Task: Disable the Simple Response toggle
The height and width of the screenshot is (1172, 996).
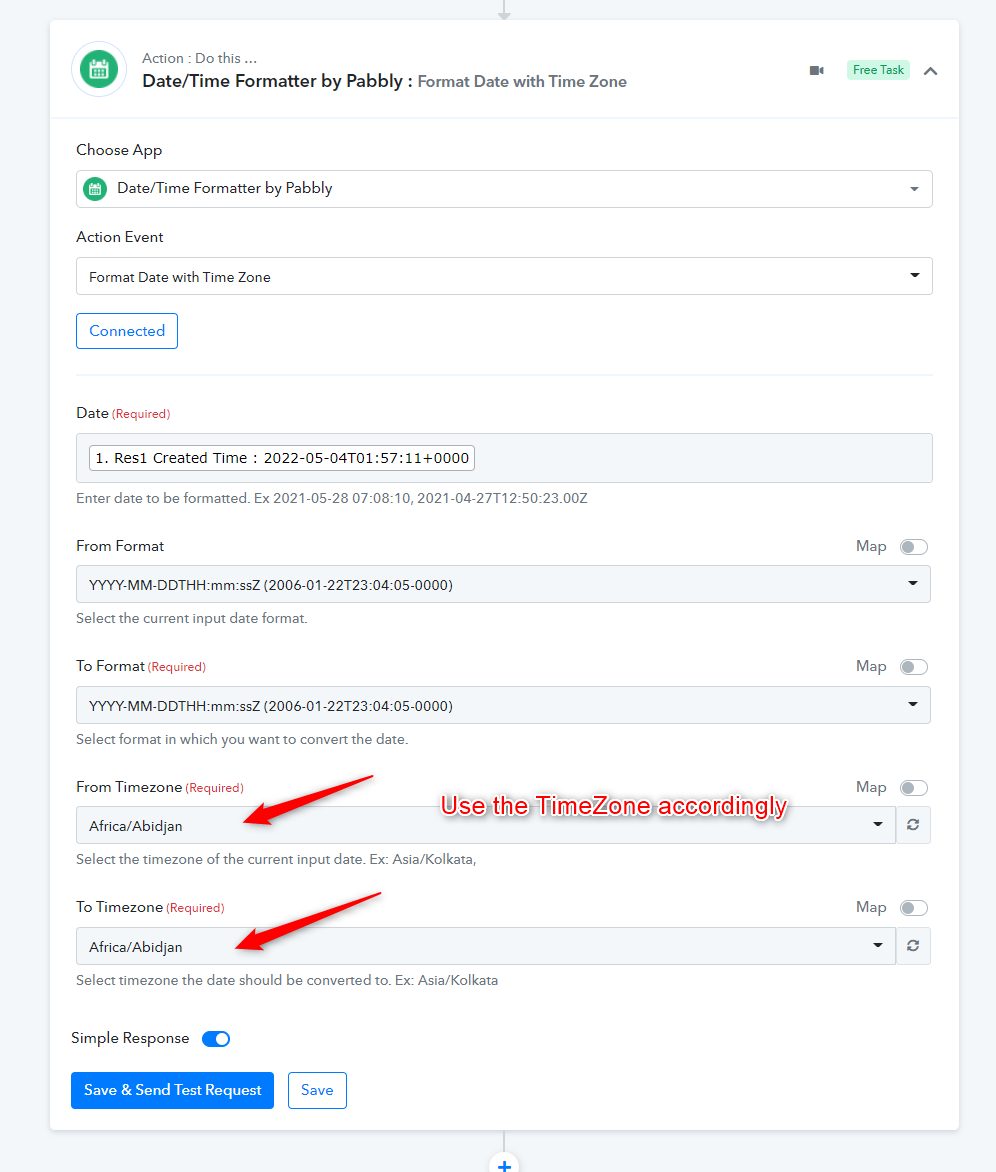Action: pos(216,1039)
